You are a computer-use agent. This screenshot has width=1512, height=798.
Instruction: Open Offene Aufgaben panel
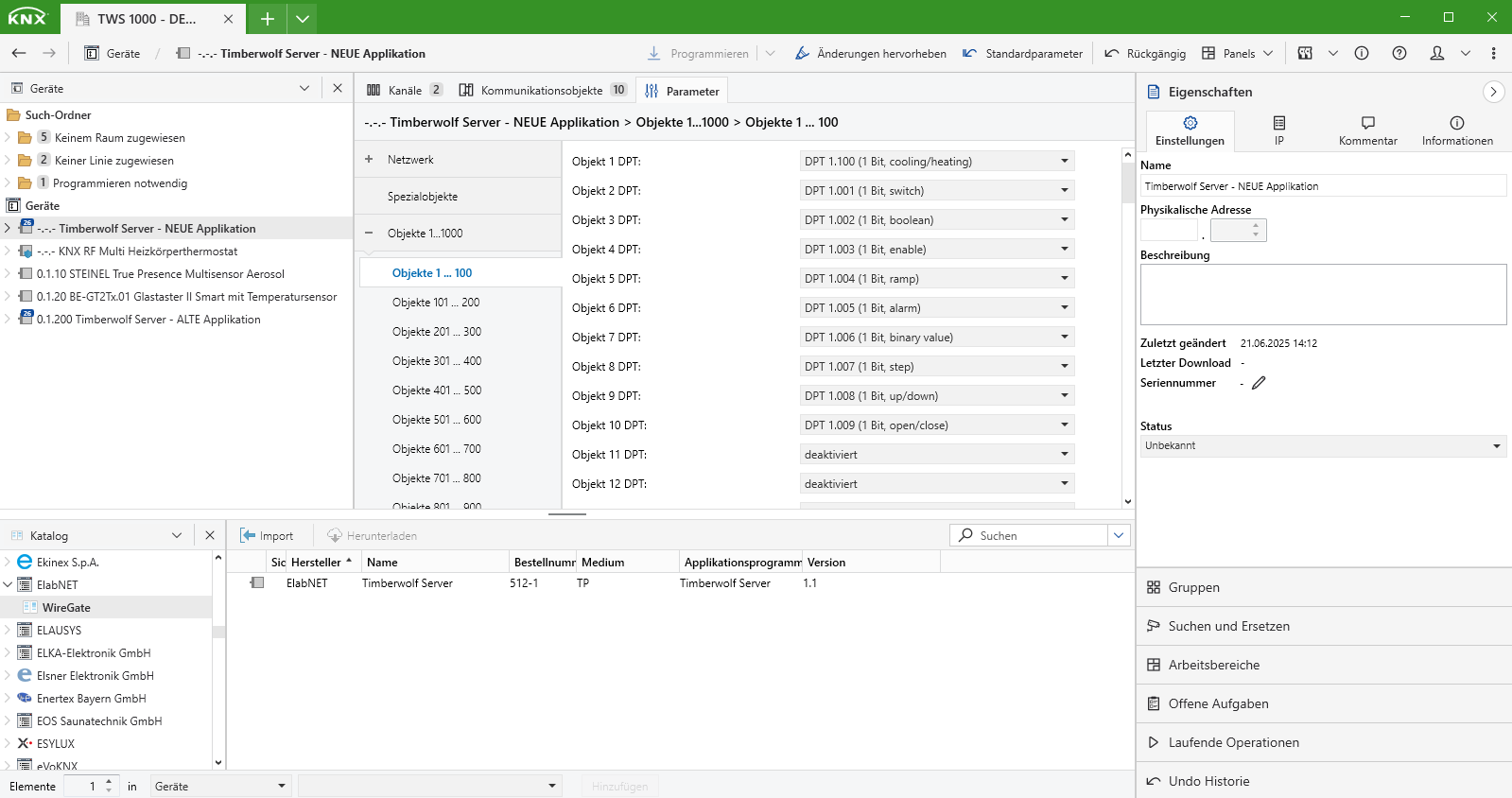coord(1324,703)
